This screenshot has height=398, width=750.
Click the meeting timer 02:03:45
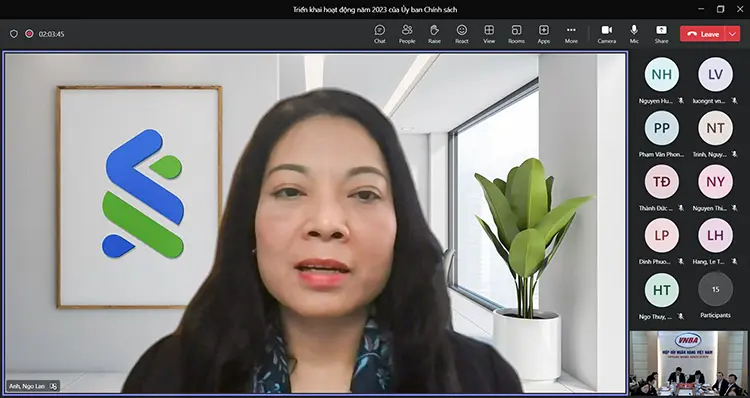pyautogui.click(x=51, y=34)
